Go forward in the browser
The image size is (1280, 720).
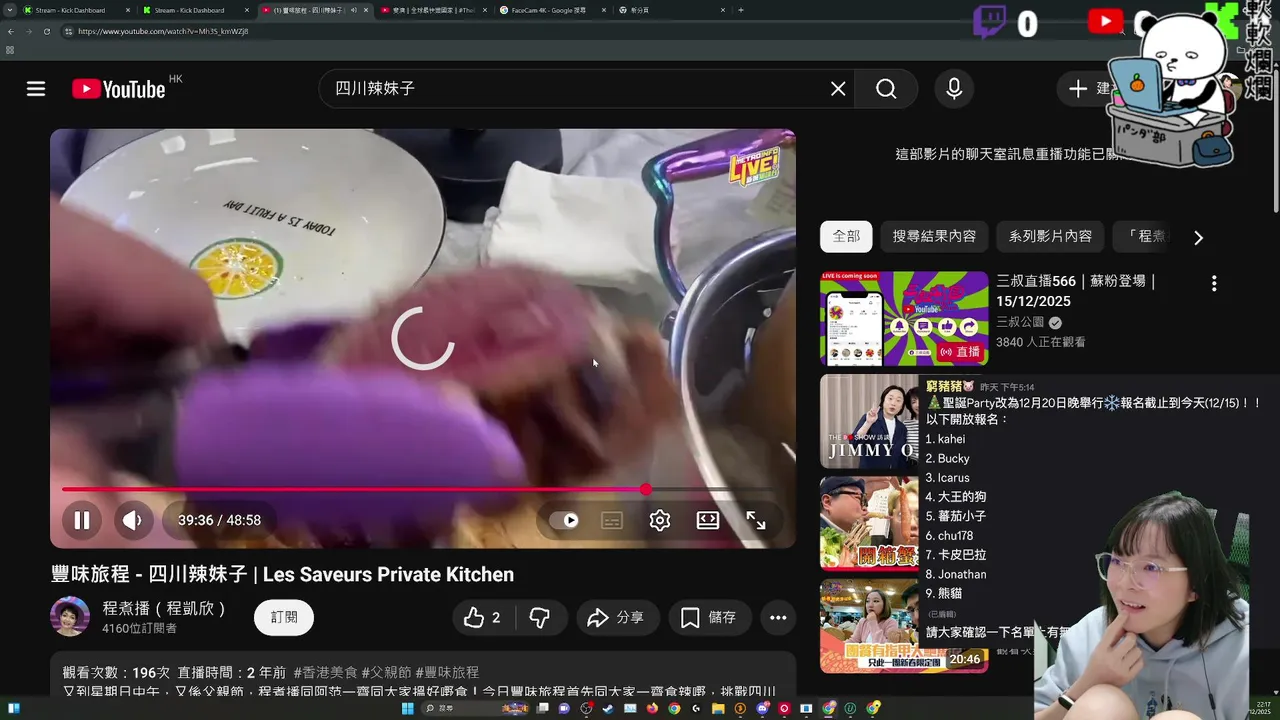click(x=28, y=31)
